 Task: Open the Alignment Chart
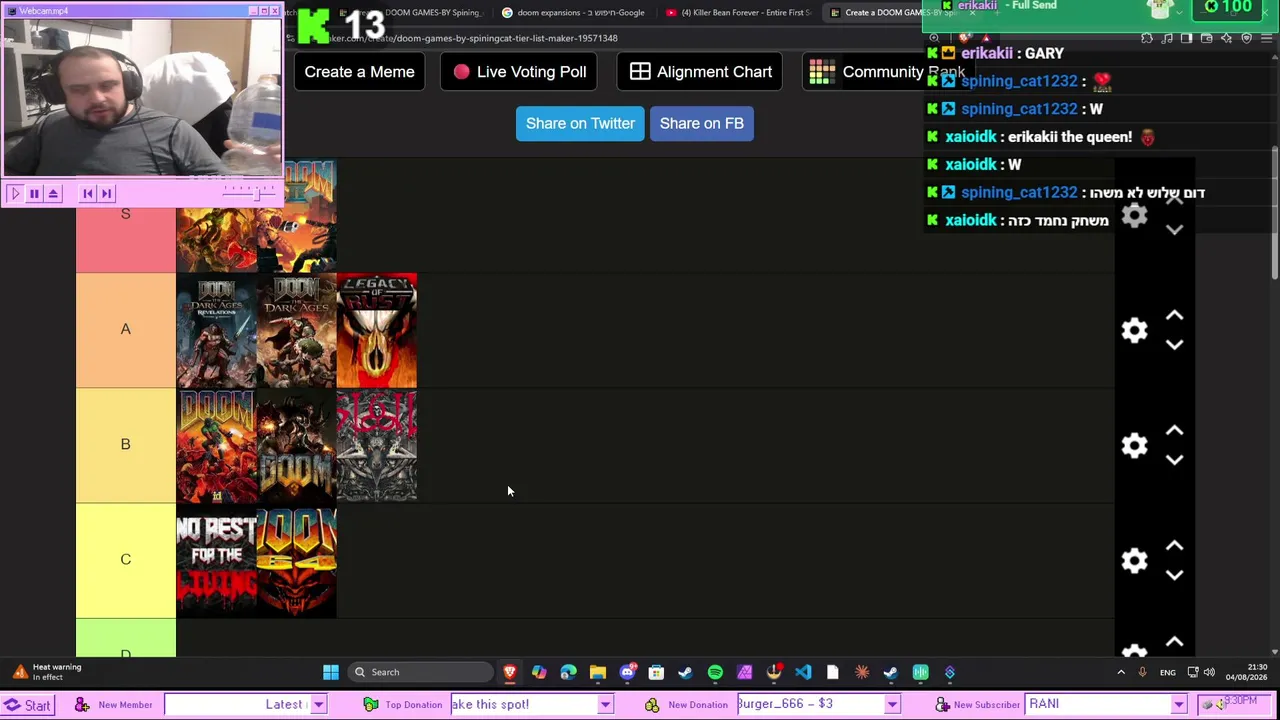pos(700,72)
